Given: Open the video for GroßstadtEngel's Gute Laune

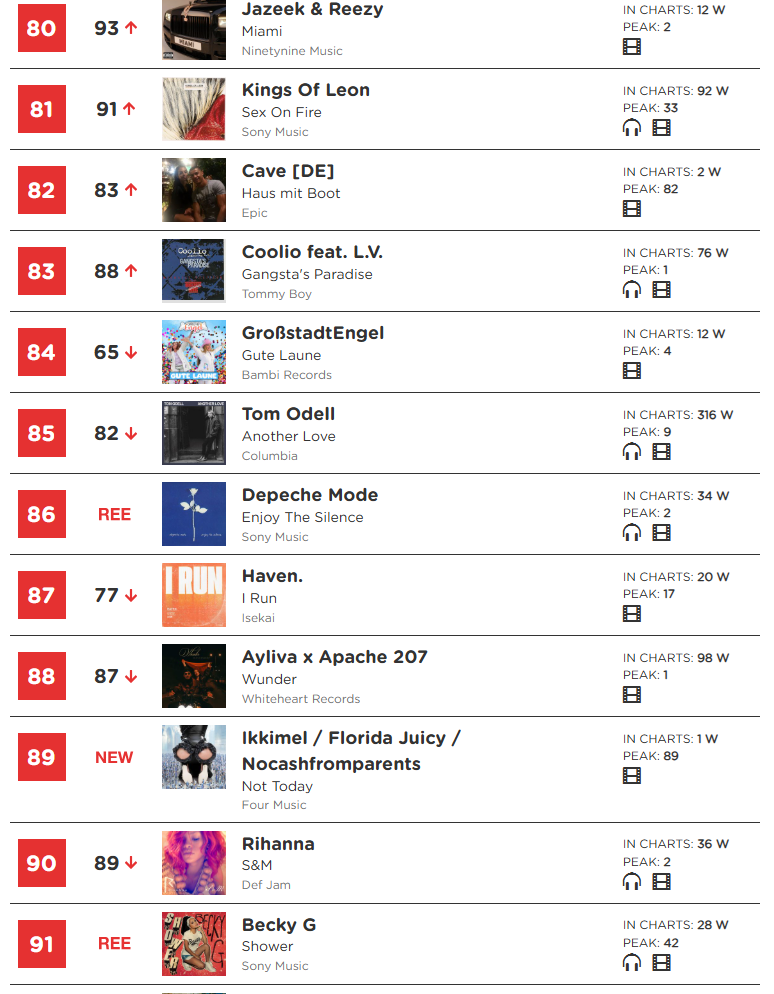Looking at the screenshot, I should pos(632,370).
